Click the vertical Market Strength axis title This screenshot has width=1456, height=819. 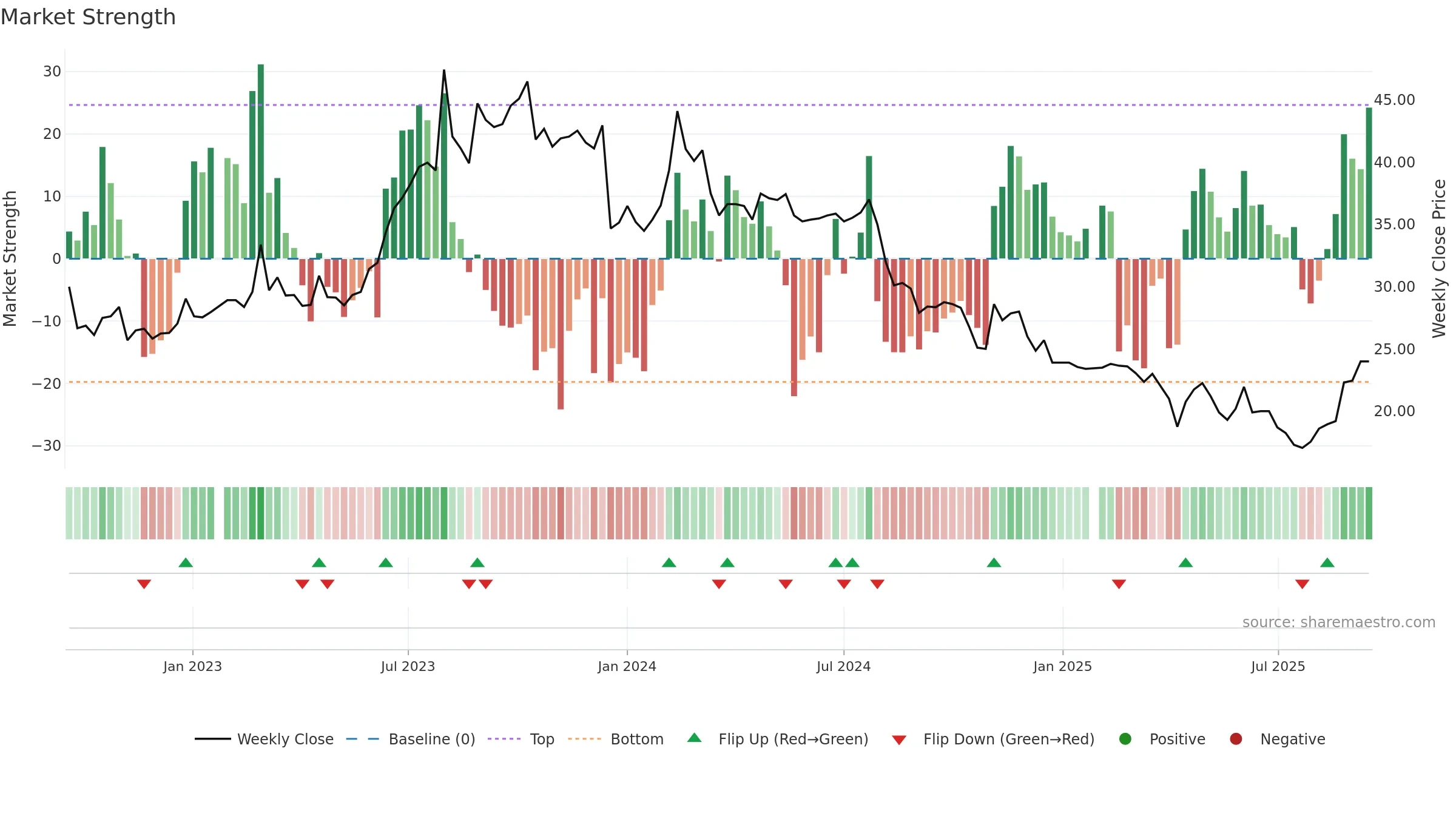pos(10,258)
